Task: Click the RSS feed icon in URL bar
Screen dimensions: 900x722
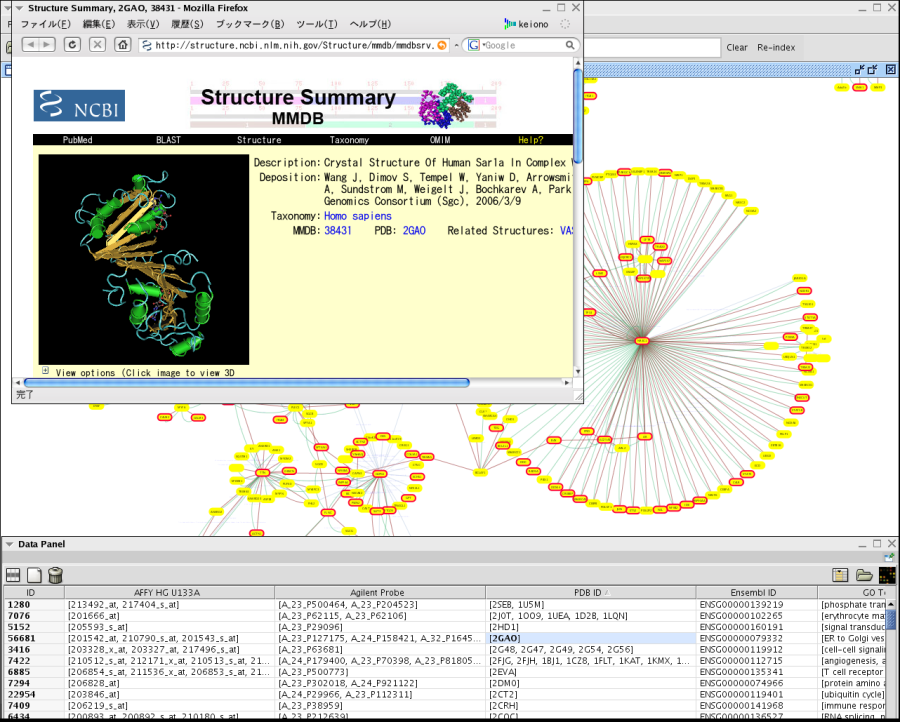Action: [443, 45]
